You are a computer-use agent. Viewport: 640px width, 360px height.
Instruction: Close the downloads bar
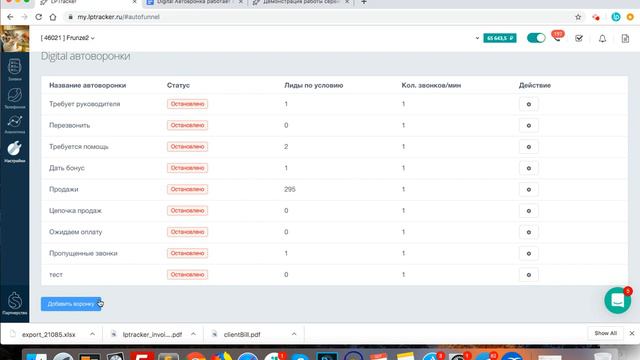[632, 333]
